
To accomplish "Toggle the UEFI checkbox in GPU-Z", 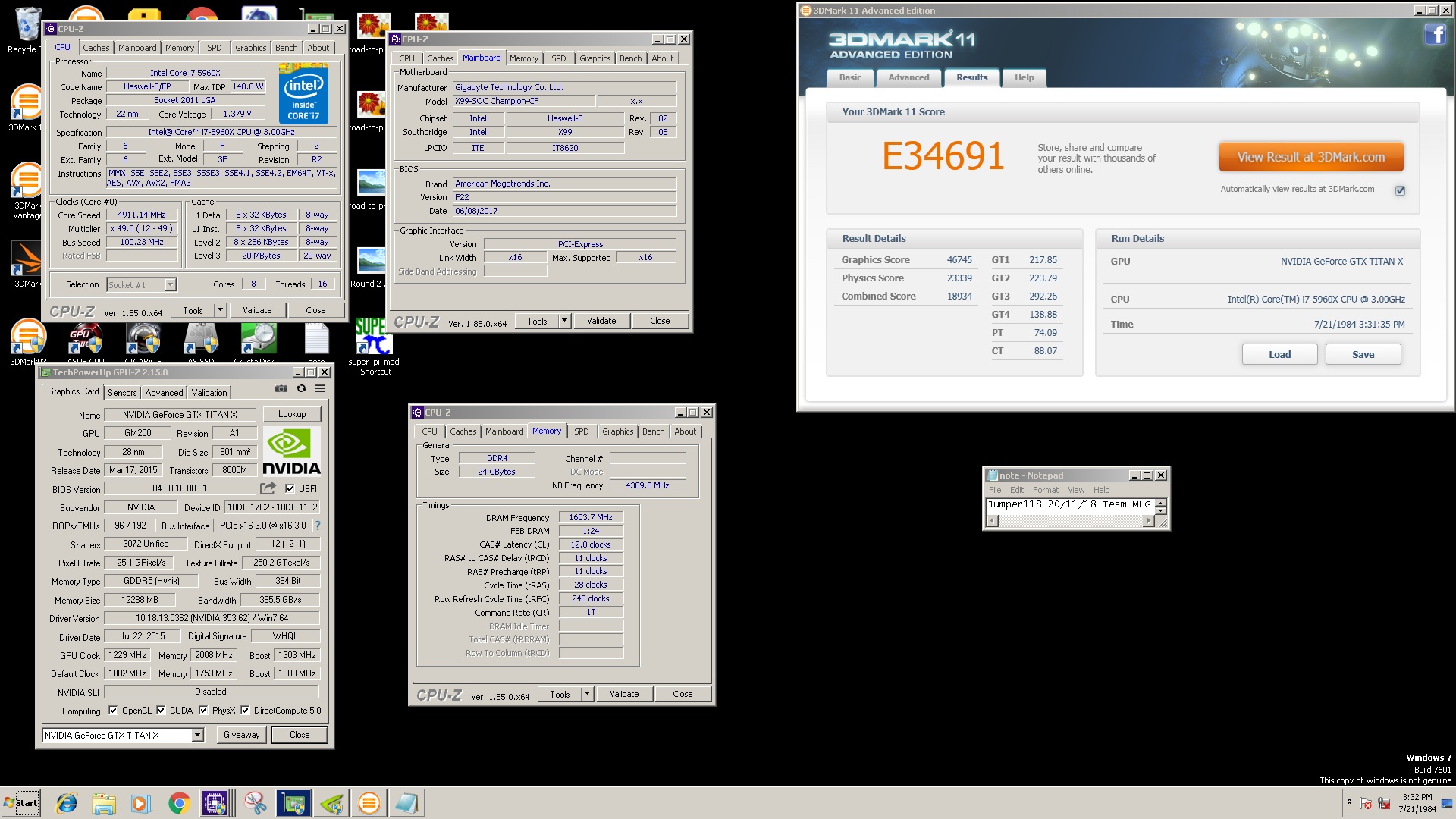I will pos(290,488).
